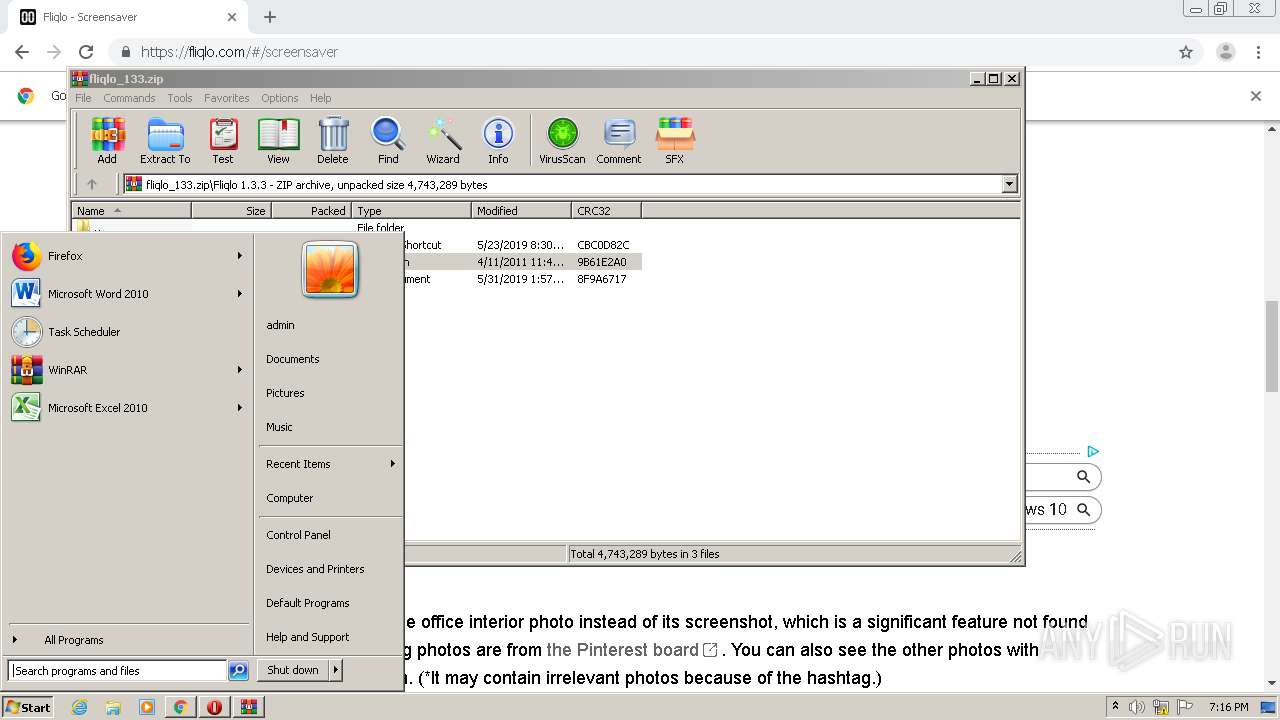Click the Test archive icon
1280x720 pixels.
[223, 140]
